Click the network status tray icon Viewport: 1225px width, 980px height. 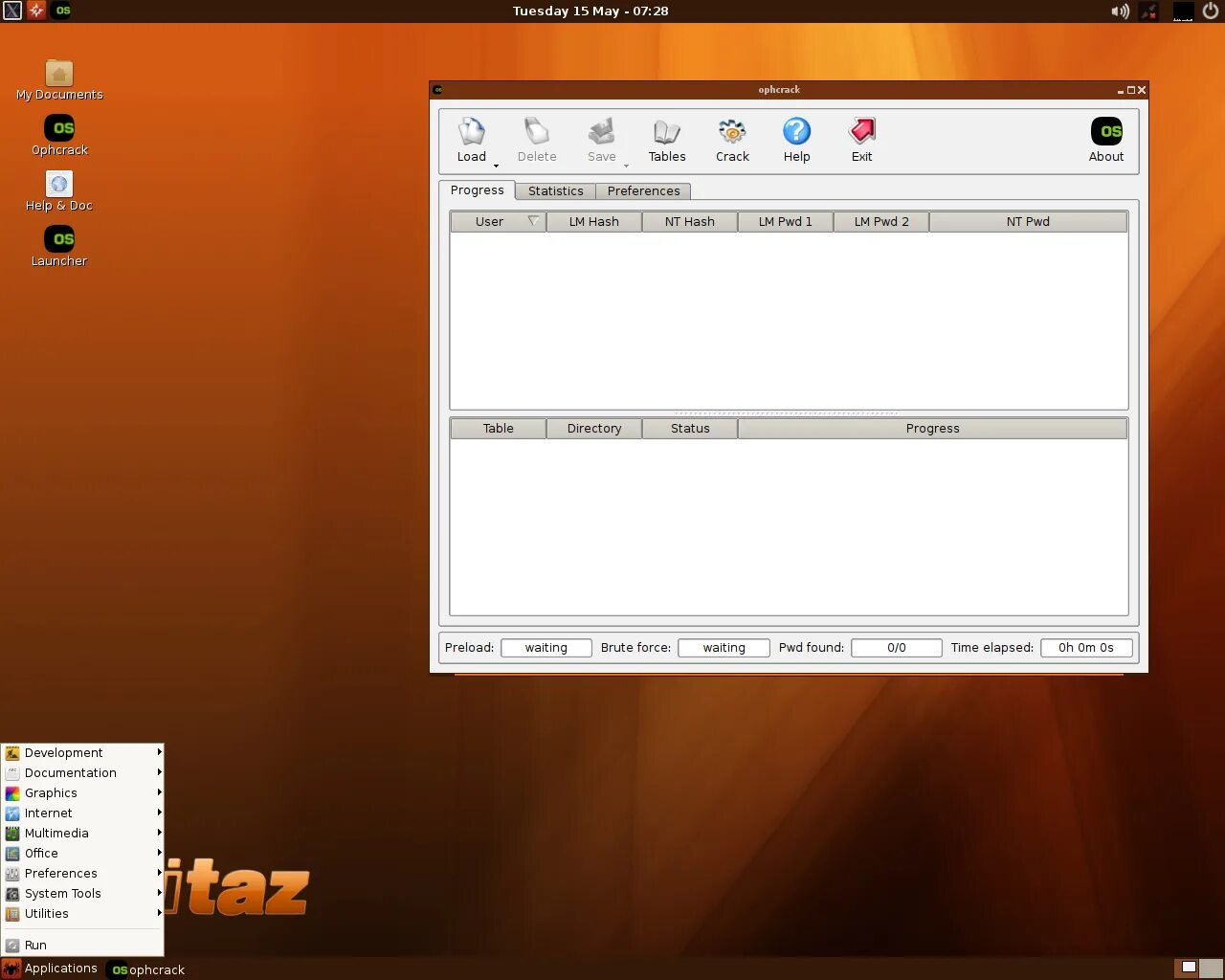[1149, 11]
